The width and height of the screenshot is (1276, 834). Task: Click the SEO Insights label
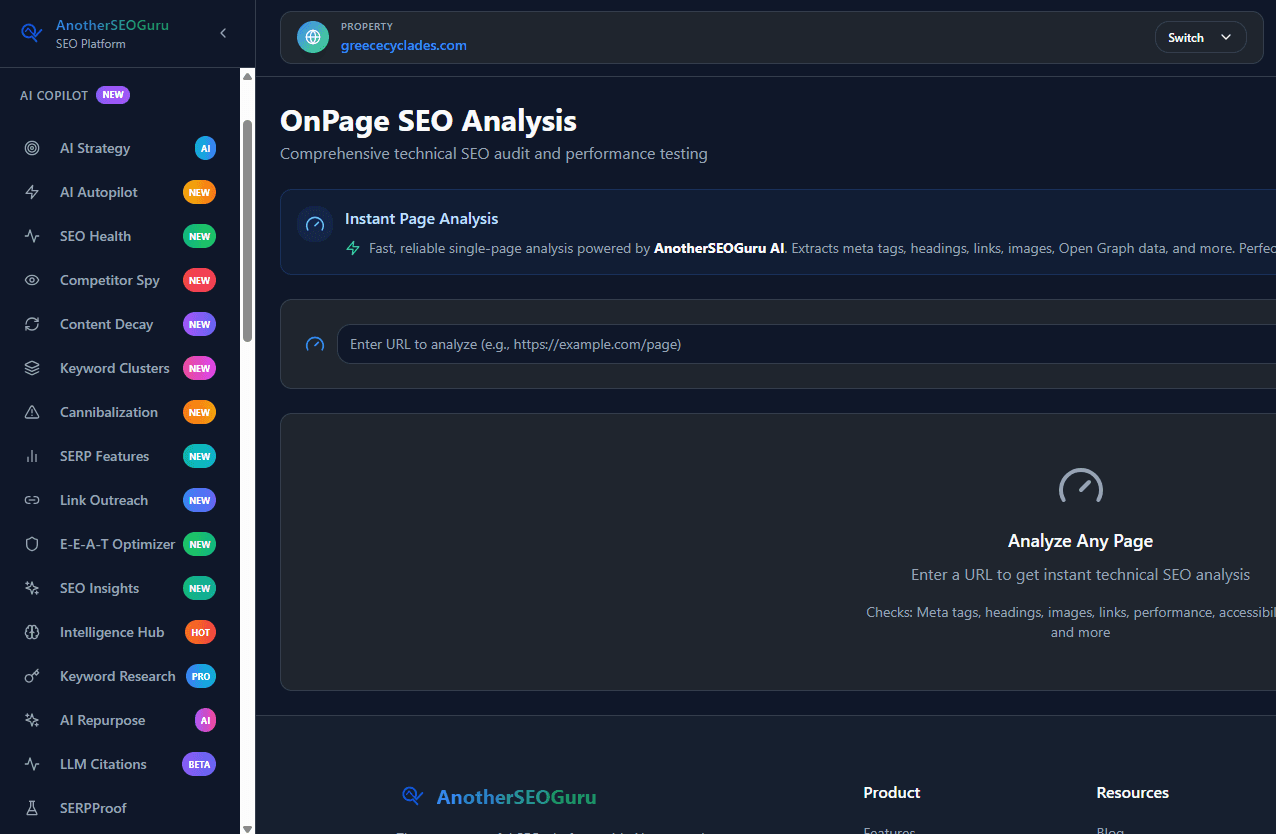(x=99, y=588)
